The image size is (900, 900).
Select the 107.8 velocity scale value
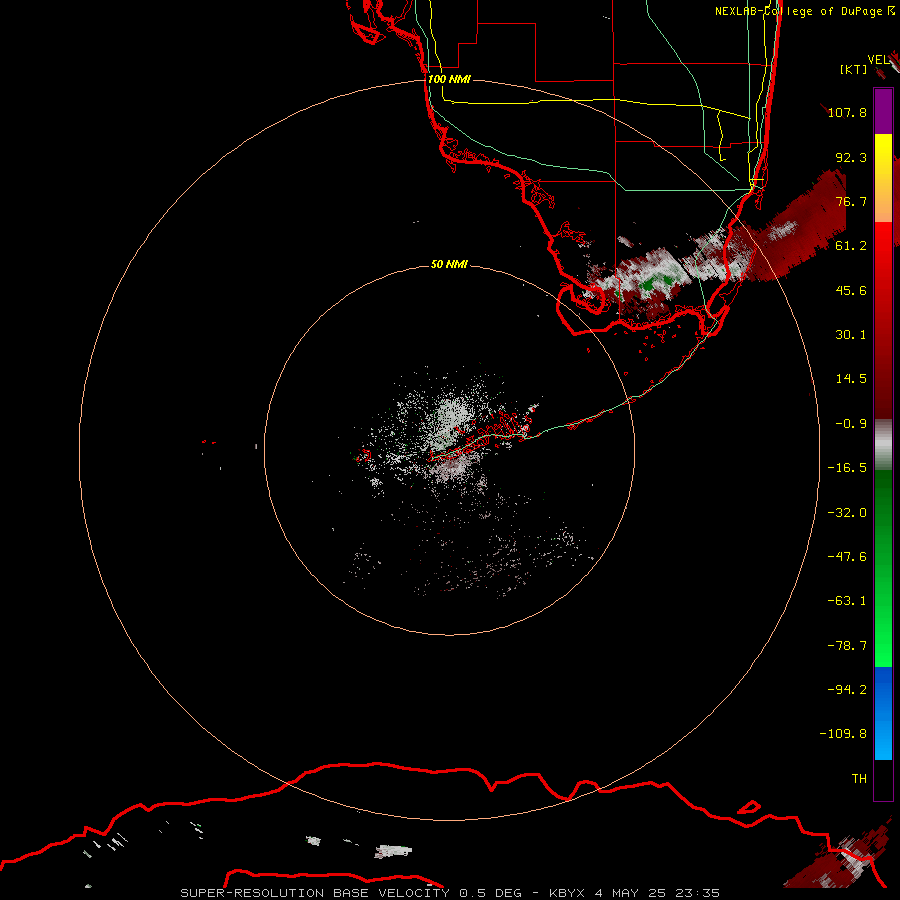[847, 112]
